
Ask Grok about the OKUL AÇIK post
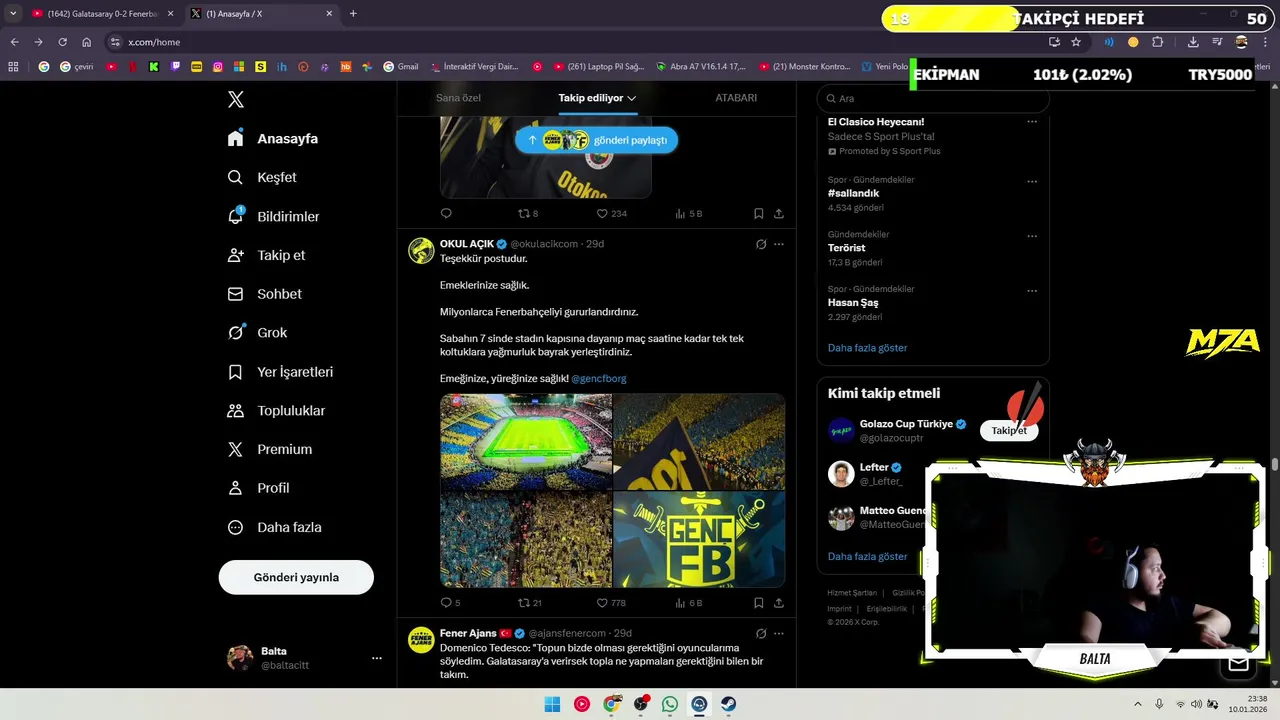tap(761, 244)
